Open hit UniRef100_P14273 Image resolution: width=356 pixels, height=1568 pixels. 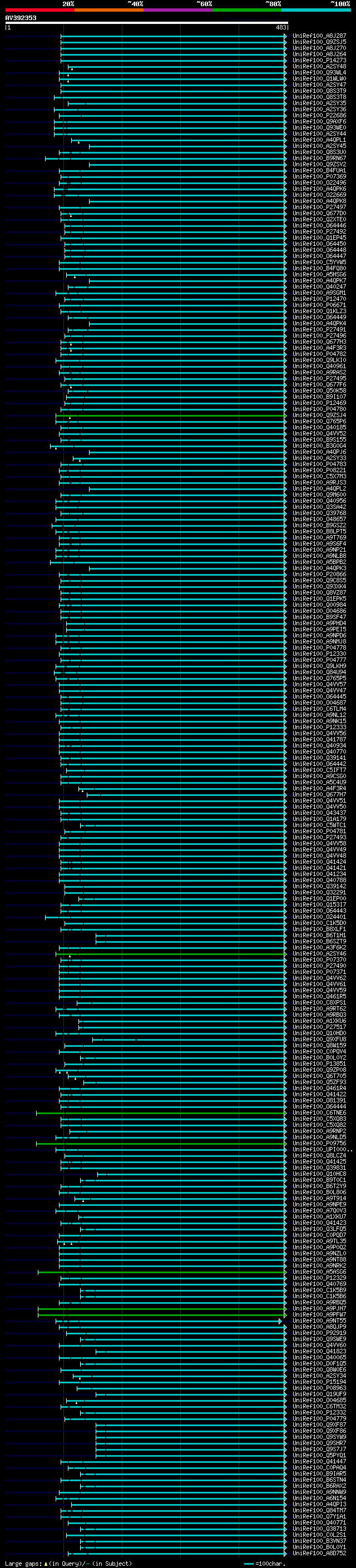319,60
